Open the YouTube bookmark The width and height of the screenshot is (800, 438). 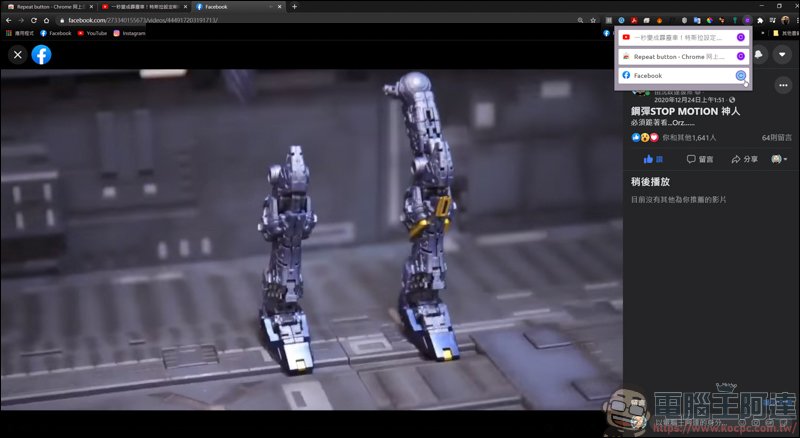pos(92,33)
